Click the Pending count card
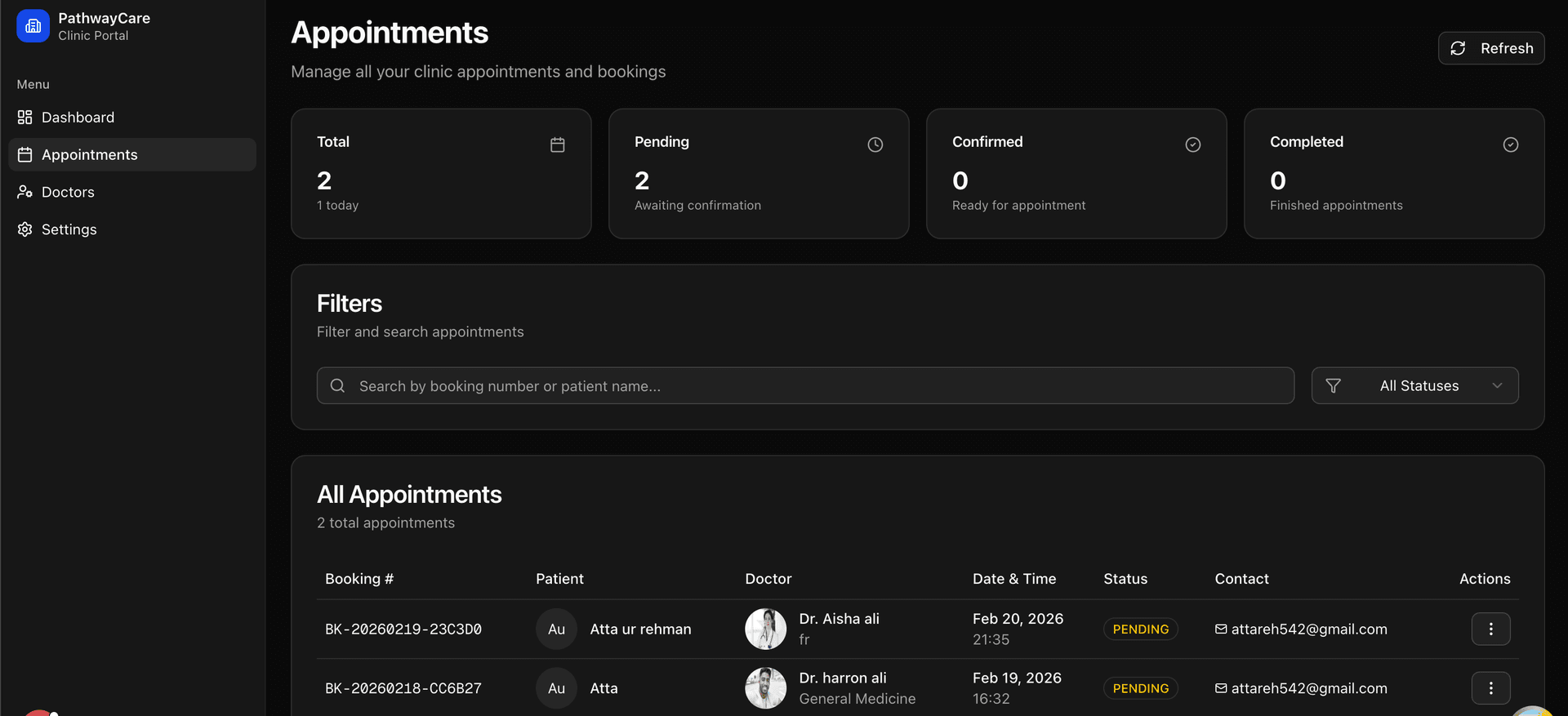Image resolution: width=1568 pixels, height=716 pixels. (x=759, y=174)
